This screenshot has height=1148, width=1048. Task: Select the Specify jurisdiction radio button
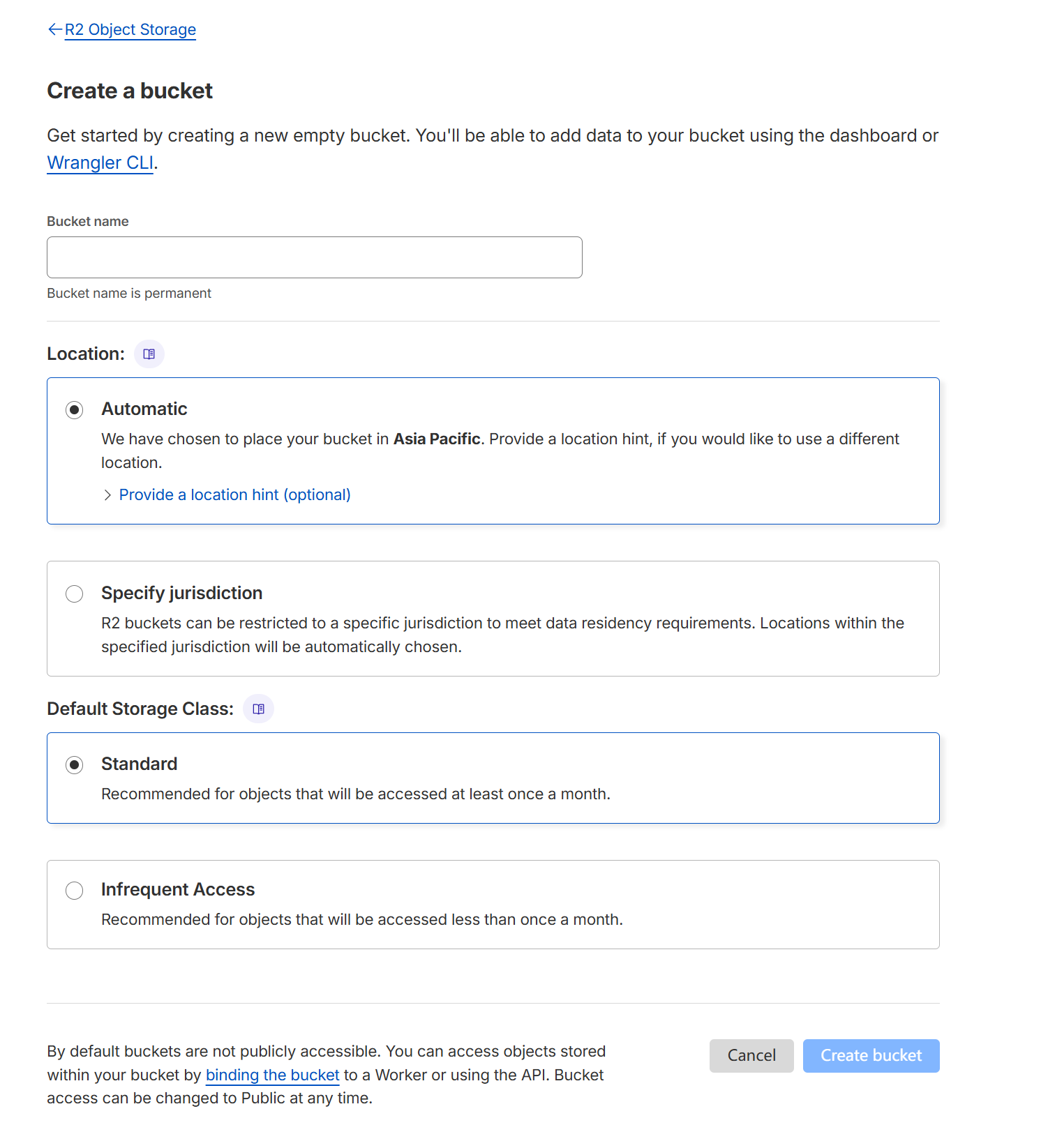pyautogui.click(x=75, y=594)
